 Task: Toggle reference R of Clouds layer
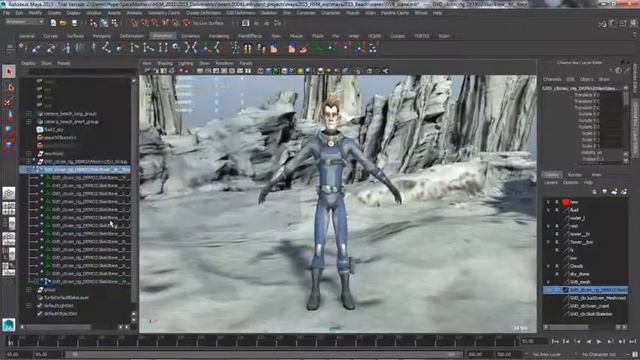(556, 266)
